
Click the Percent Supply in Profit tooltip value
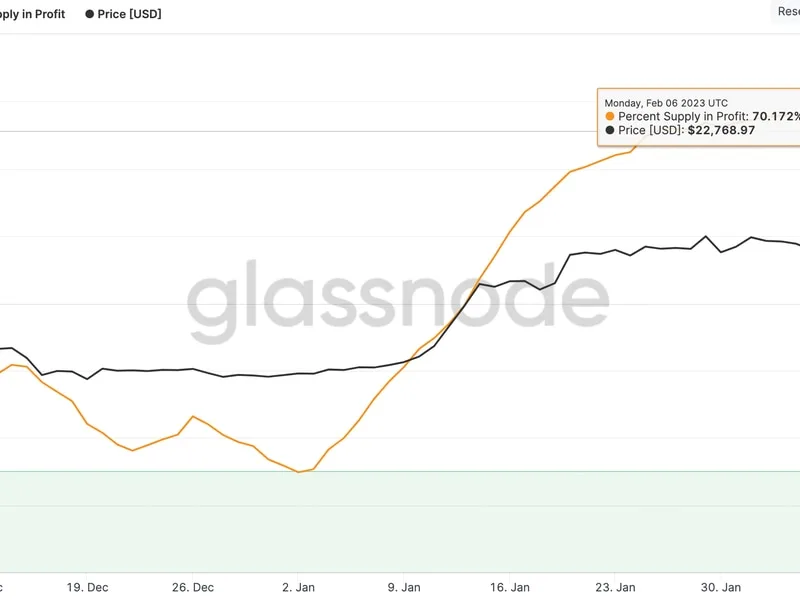click(x=776, y=116)
